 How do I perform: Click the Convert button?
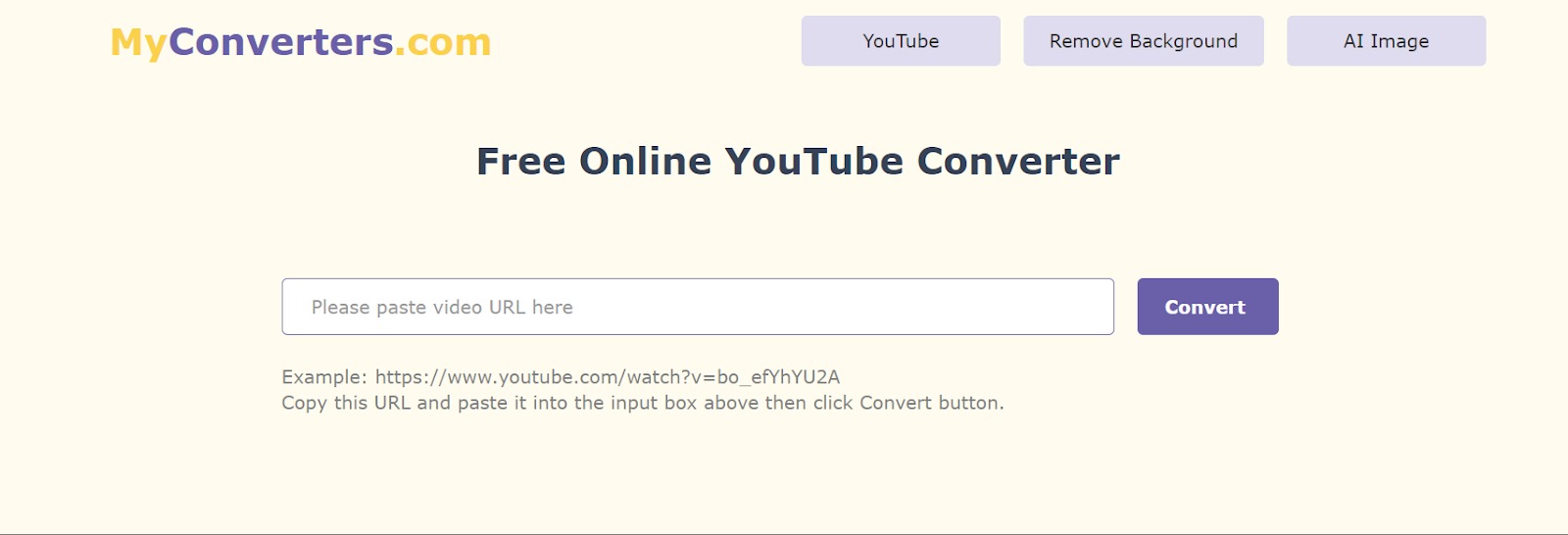(1207, 307)
